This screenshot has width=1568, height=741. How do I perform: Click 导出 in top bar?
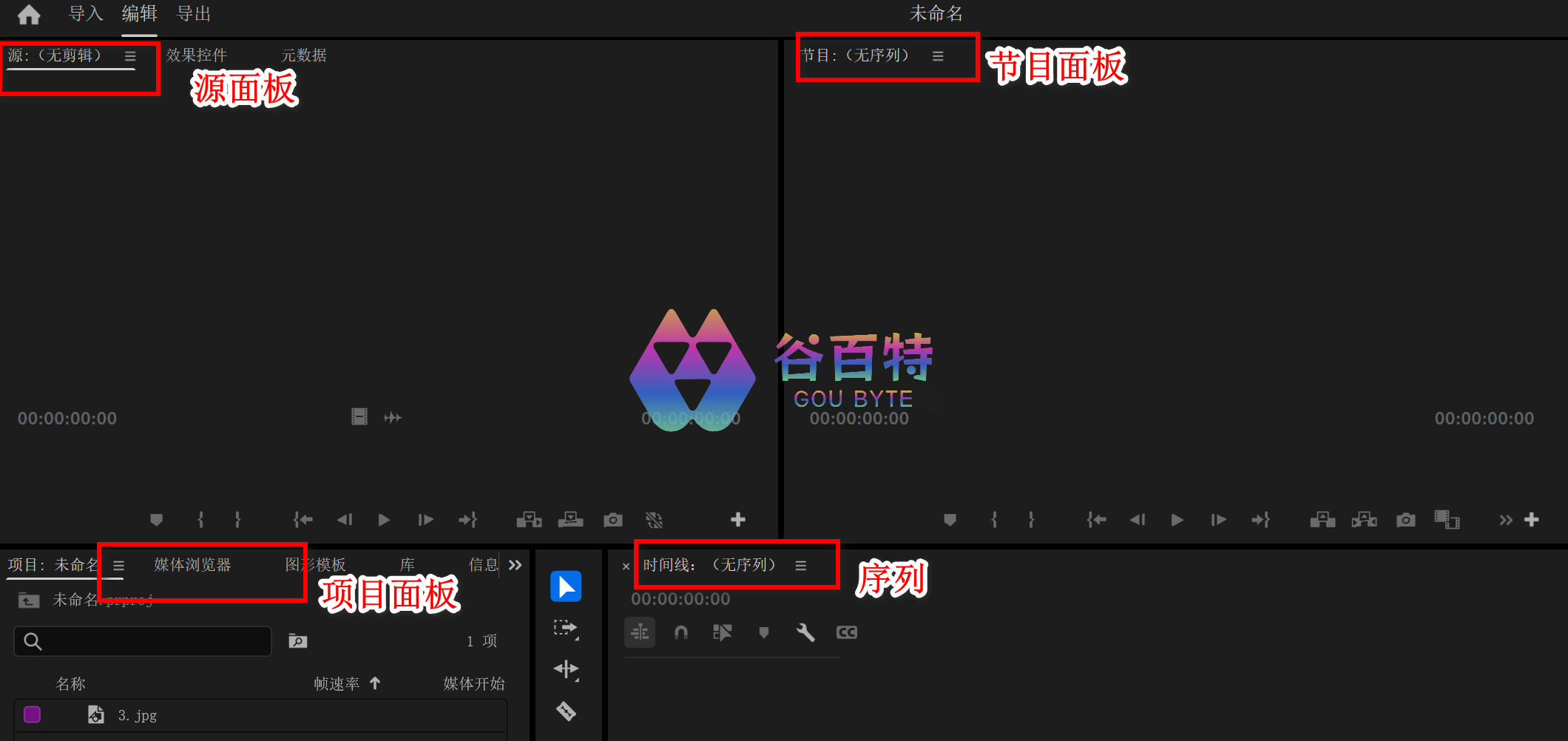(x=194, y=14)
